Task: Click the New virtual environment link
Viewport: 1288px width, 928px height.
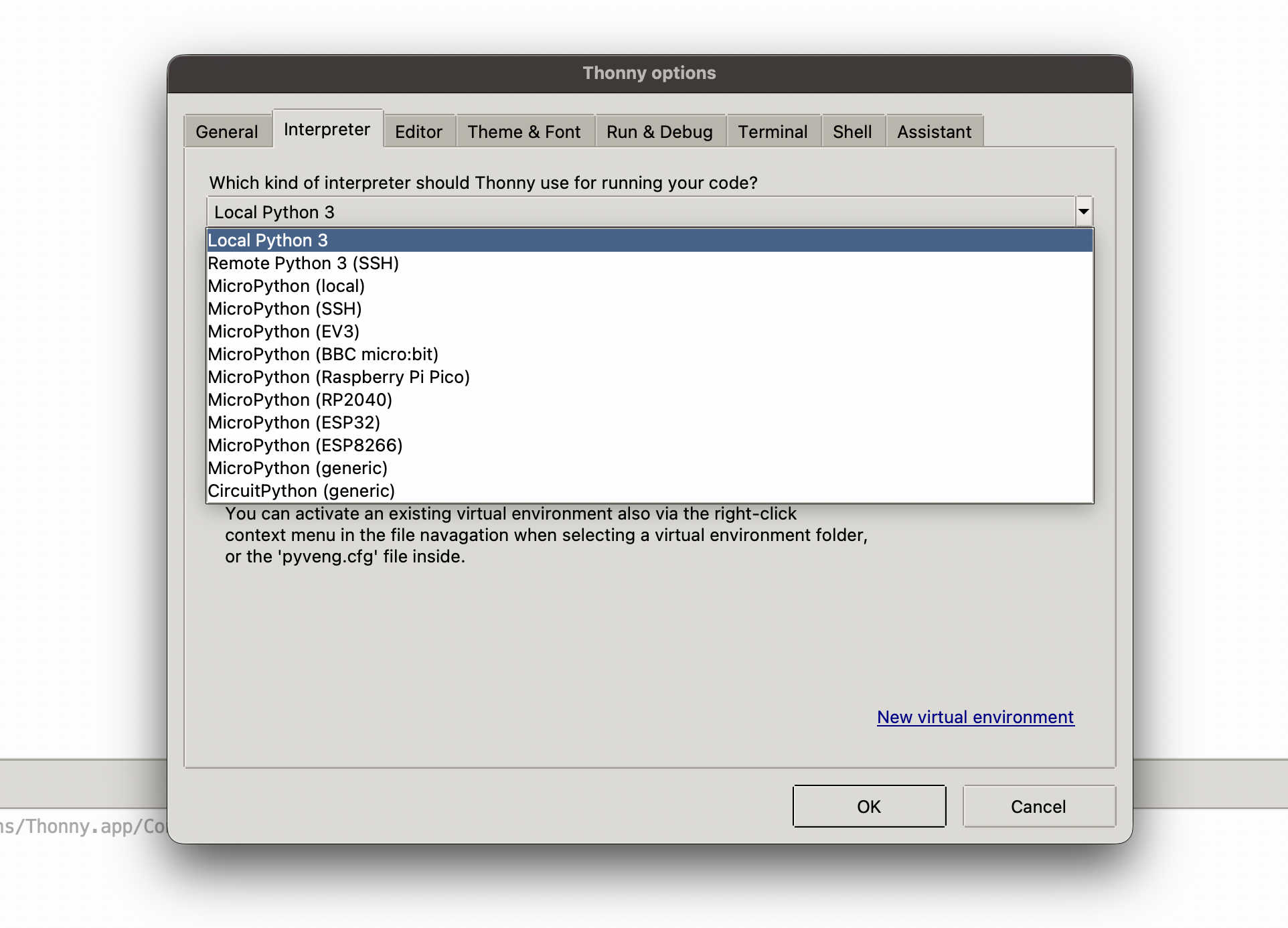Action: pos(975,717)
